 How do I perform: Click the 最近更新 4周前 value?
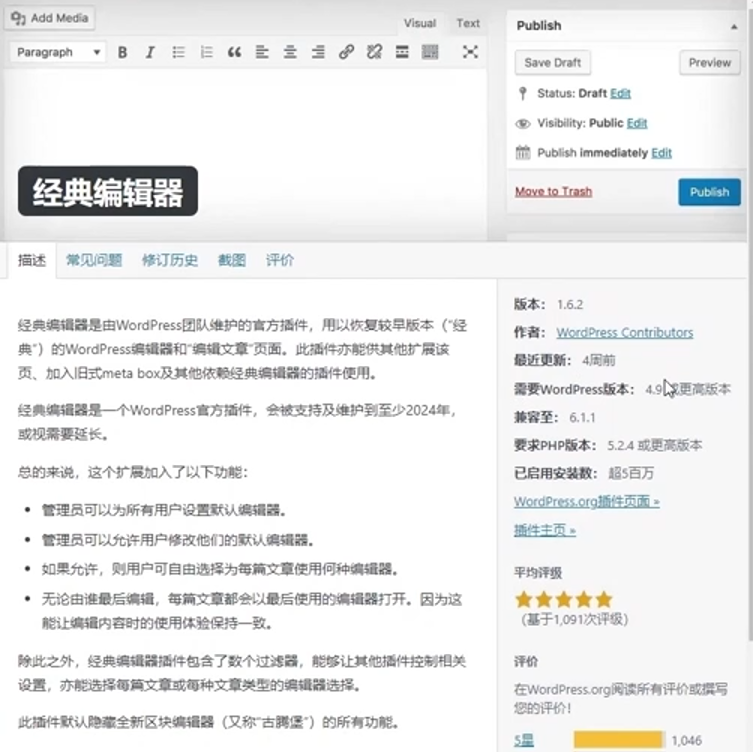[x=598, y=361]
